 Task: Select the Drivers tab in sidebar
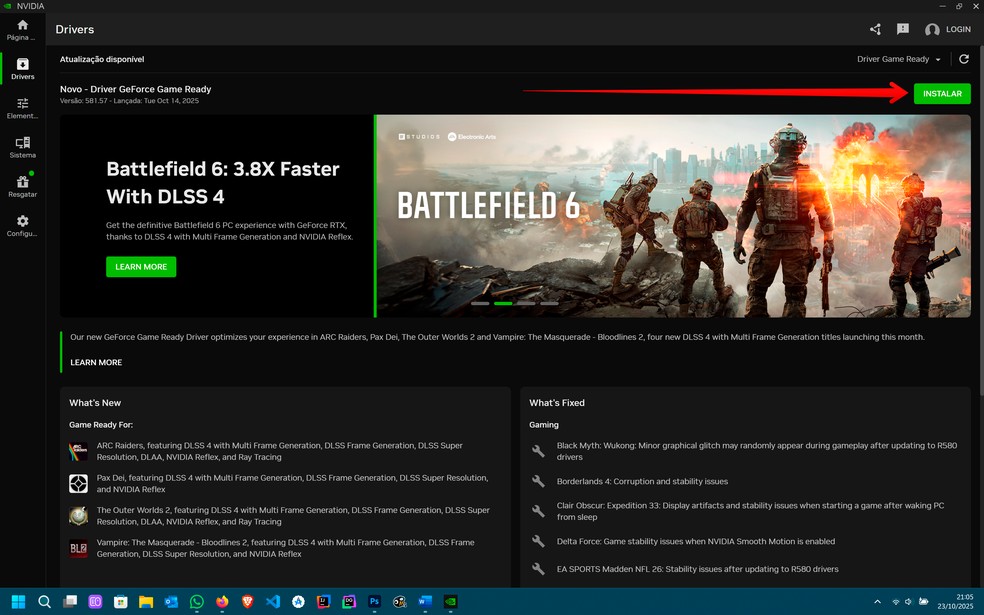pyautogui.click(x=22, y=69)
